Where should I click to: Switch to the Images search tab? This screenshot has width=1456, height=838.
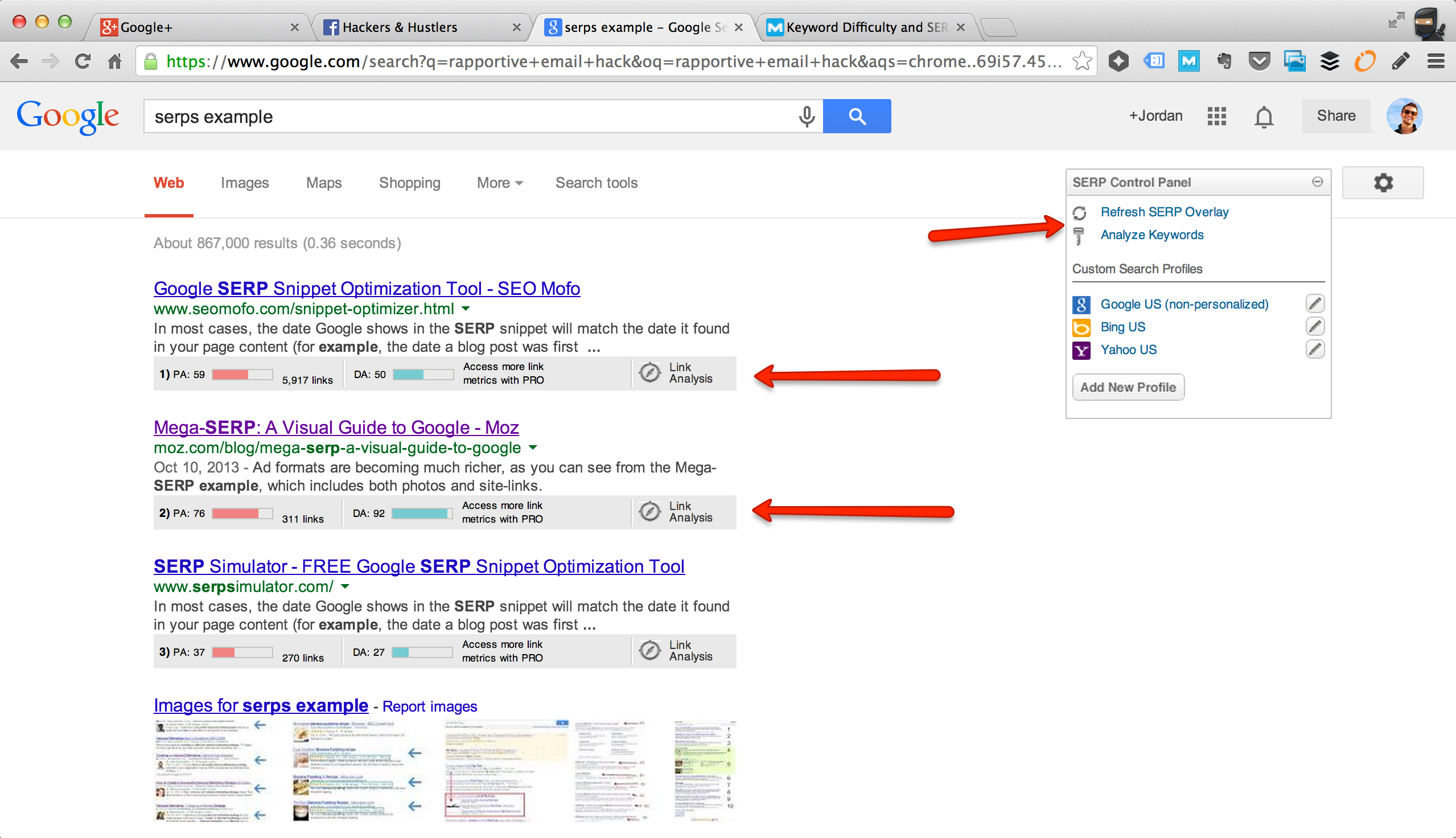pyautogui.click(x=245, y=183)
